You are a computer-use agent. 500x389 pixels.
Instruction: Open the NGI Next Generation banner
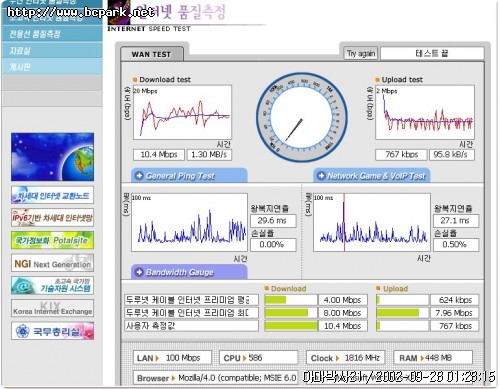click(52, 263)
